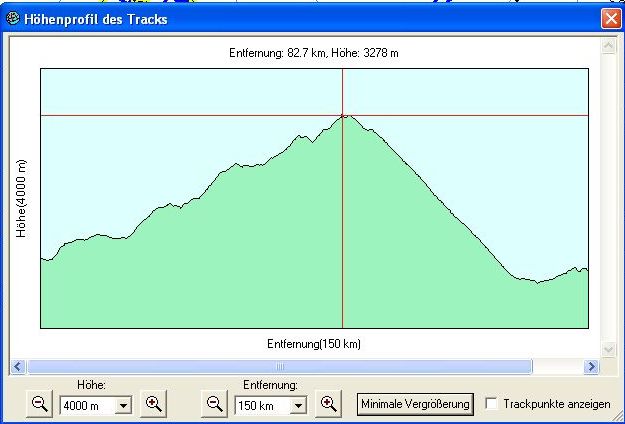625x424 pixels.
Task: Enable the Trackpunkte anzeigen checkbox
Action: click(x=491, y=404)
